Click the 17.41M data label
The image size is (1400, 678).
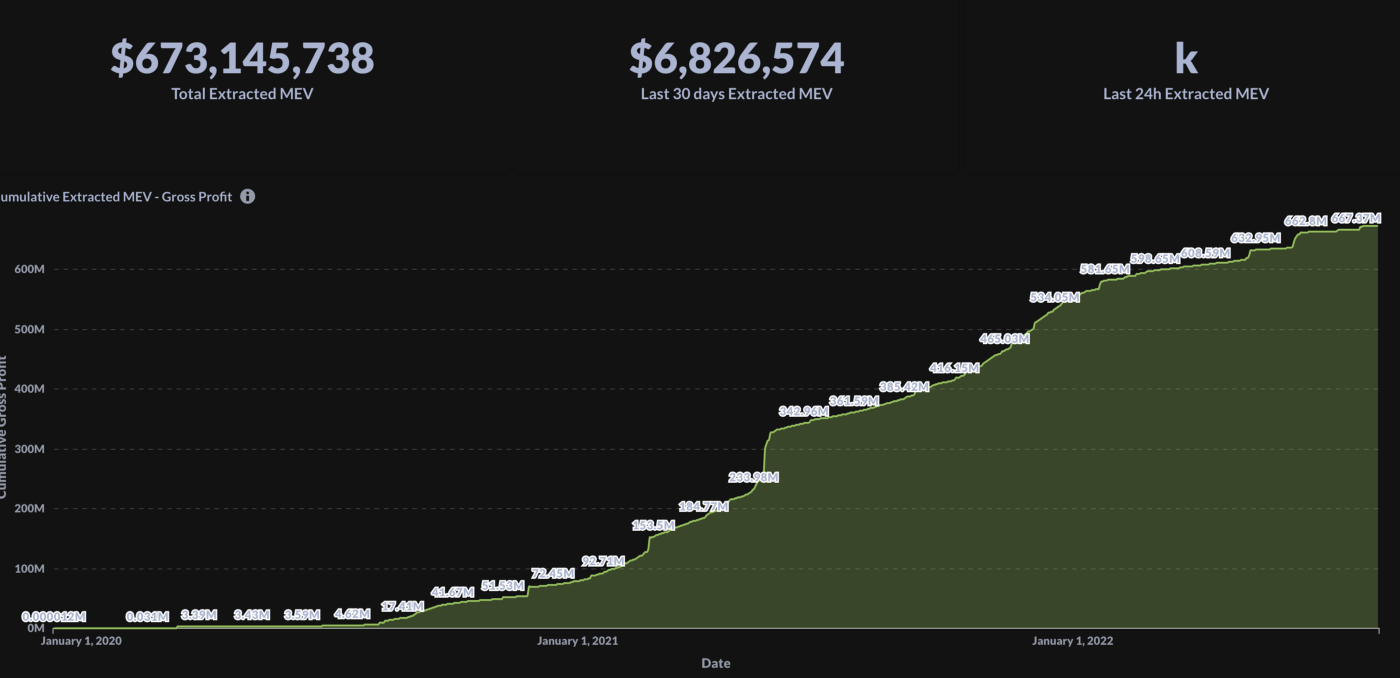click(x=402, y=606)
